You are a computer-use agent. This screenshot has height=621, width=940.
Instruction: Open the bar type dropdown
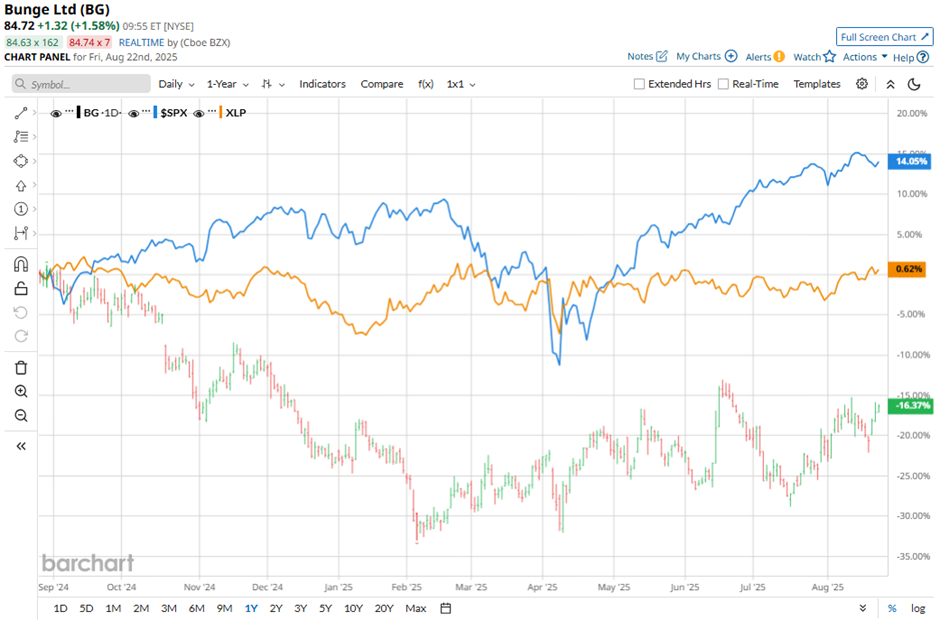[273, 85]
